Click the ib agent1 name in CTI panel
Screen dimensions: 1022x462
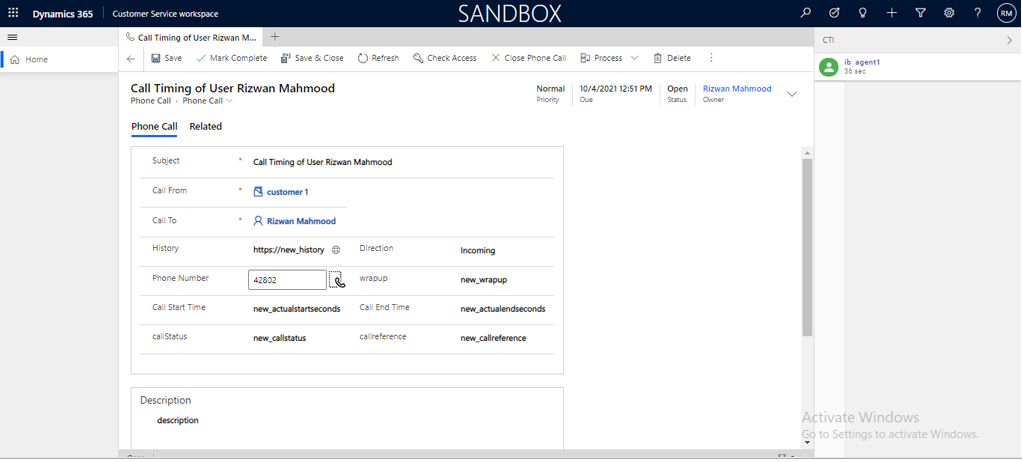coord(862,62)
